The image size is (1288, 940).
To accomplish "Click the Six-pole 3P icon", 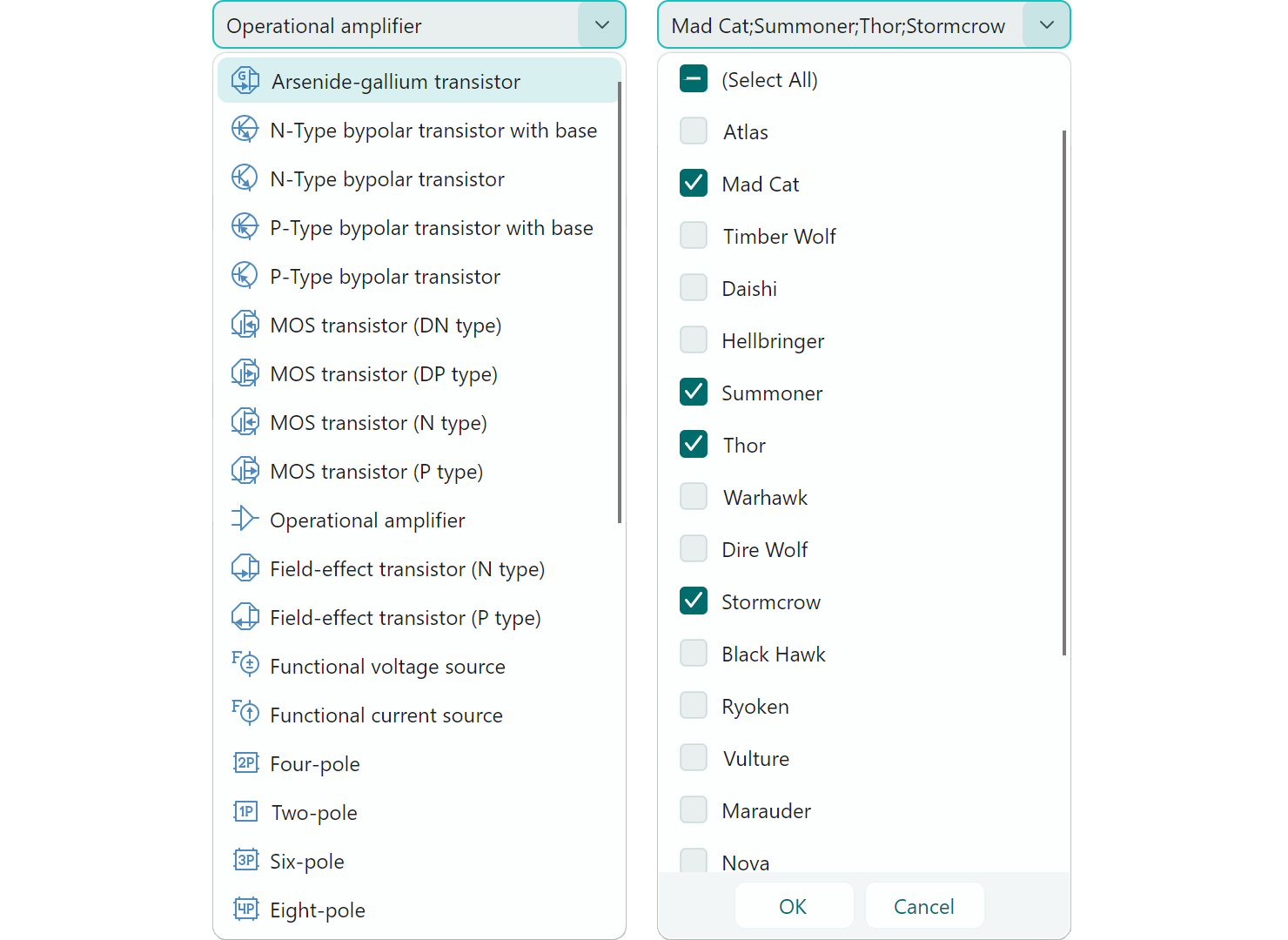I will [246, 861].
